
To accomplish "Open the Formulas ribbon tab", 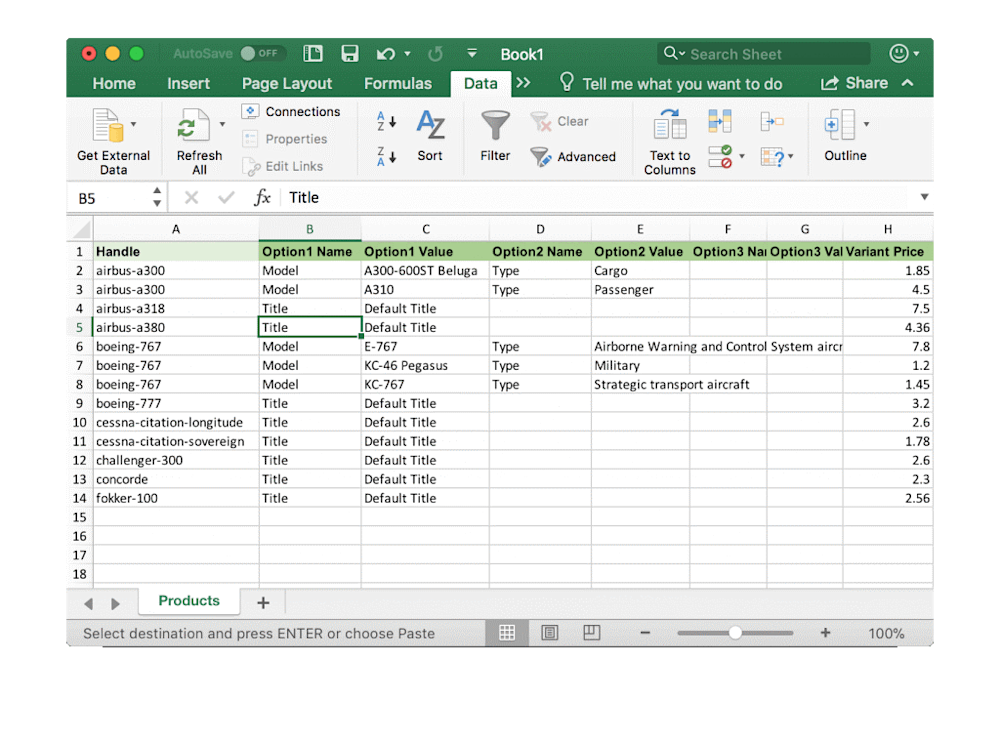I will [398, 84].
